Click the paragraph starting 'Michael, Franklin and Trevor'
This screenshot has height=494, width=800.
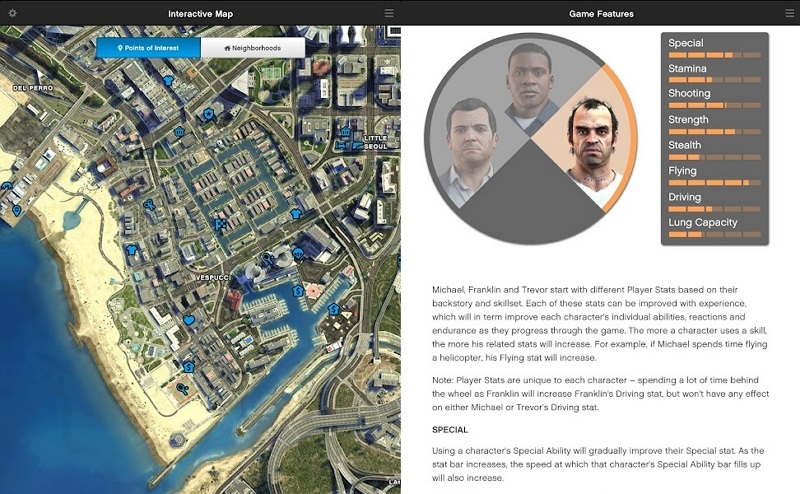(x=599, y=324)
